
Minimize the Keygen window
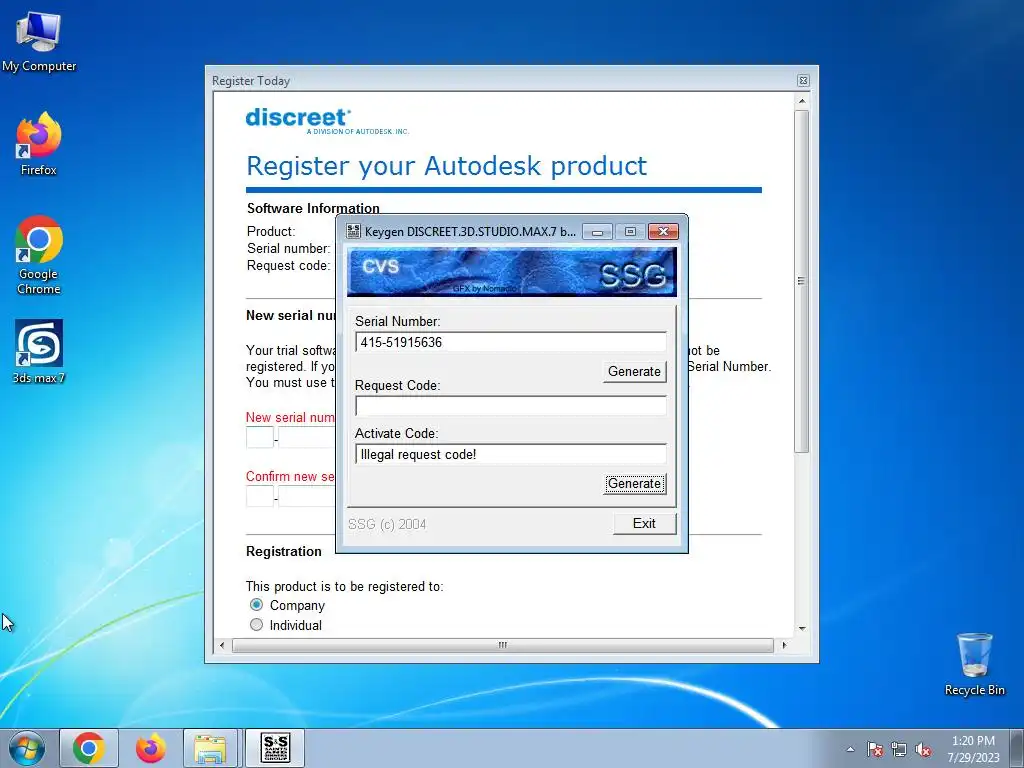click(x=597, y=231)
